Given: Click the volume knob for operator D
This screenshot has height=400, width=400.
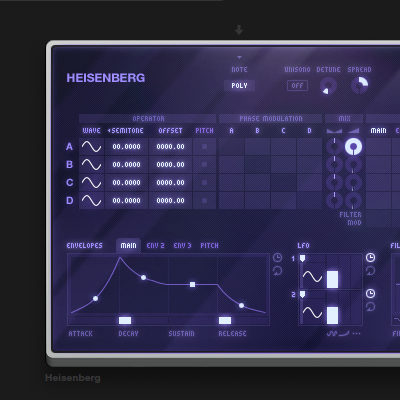Looking at the screenshot, I should pos(353,201).
